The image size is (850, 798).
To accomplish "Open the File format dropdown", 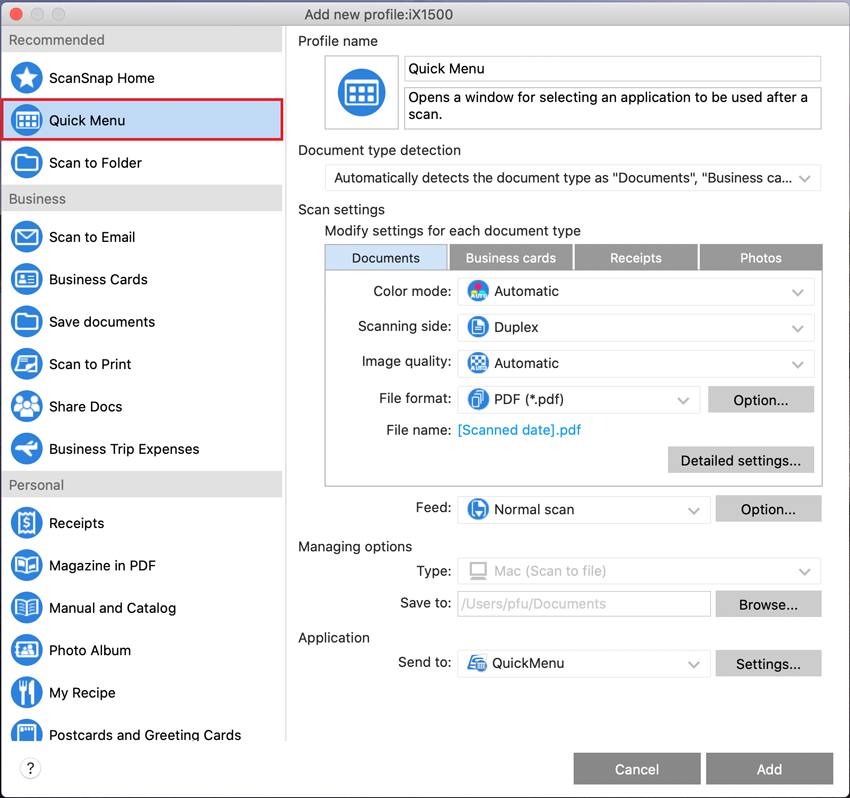I will [x=578, y=400].
